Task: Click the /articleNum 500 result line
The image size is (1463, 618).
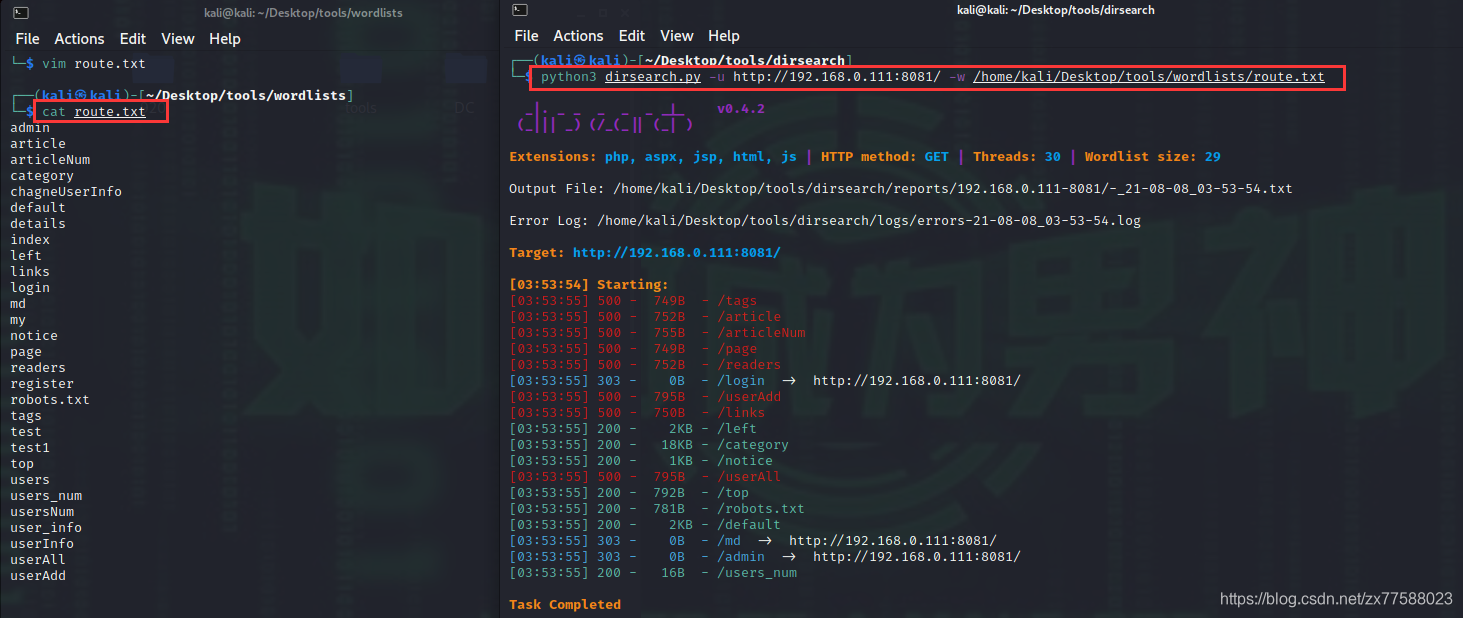Action: [657, 333]
